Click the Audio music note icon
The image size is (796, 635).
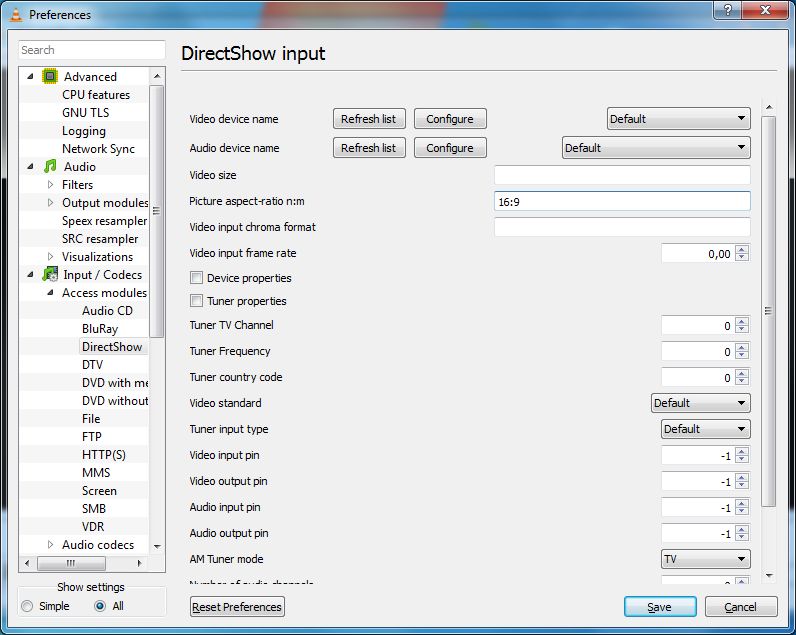click(50, 166)
